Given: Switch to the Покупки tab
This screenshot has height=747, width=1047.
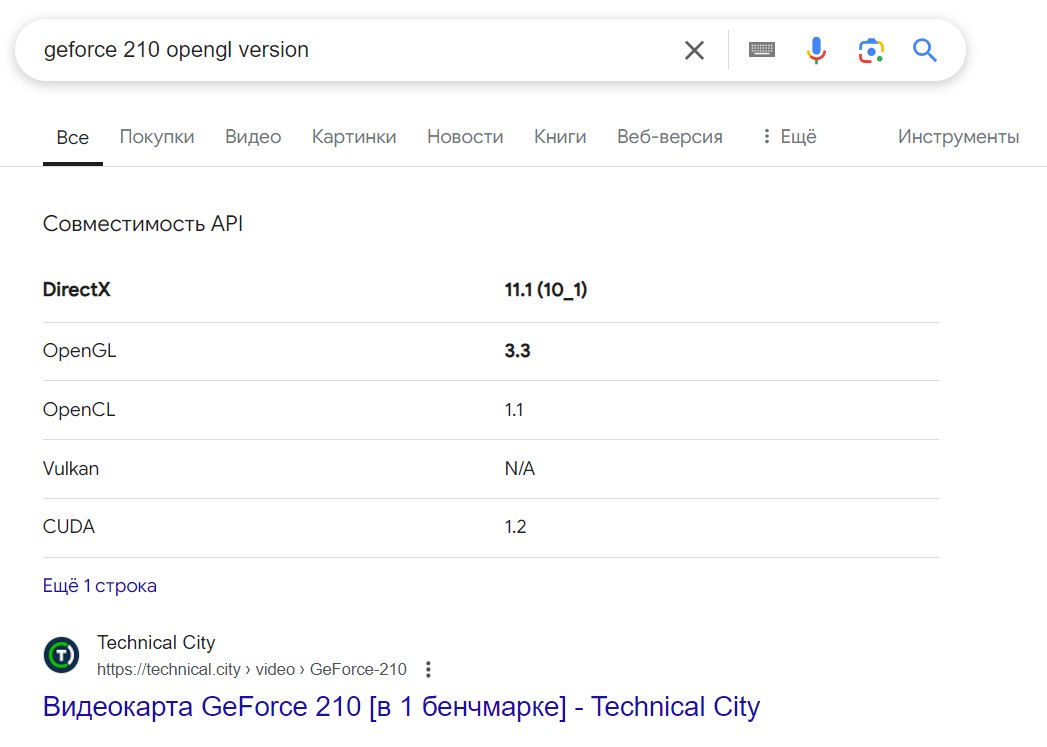Looking at the screenshot, I should 157,137.
